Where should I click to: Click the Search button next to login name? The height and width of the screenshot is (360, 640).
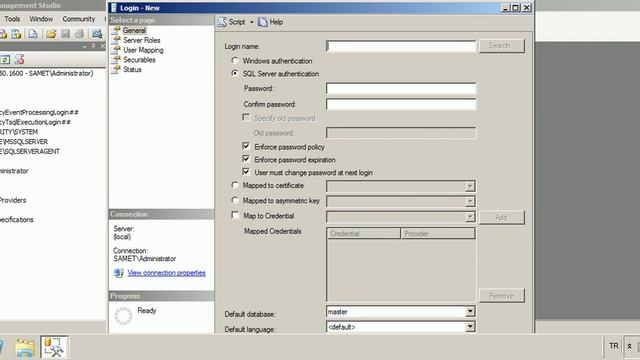pos(502,46)
